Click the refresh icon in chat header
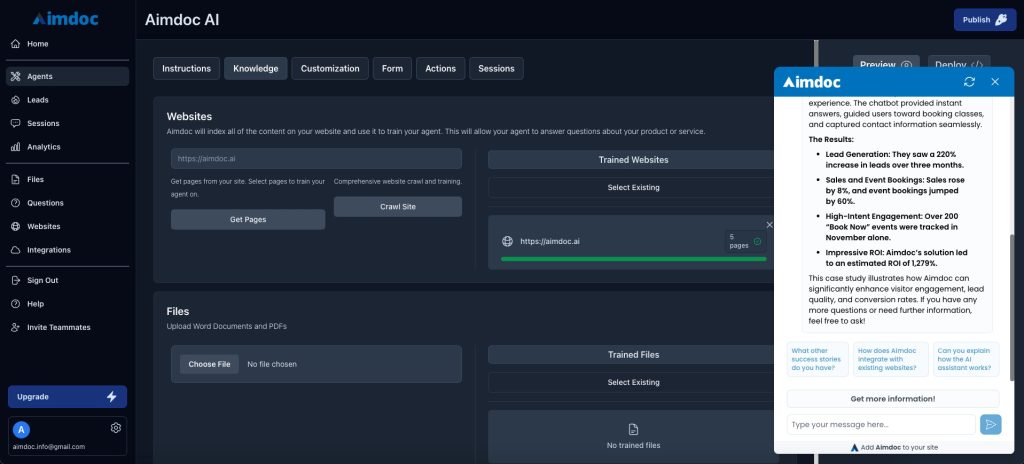The height and width of the screenshot is (464, 1024). pyautogui.click(x=969, y=81)
